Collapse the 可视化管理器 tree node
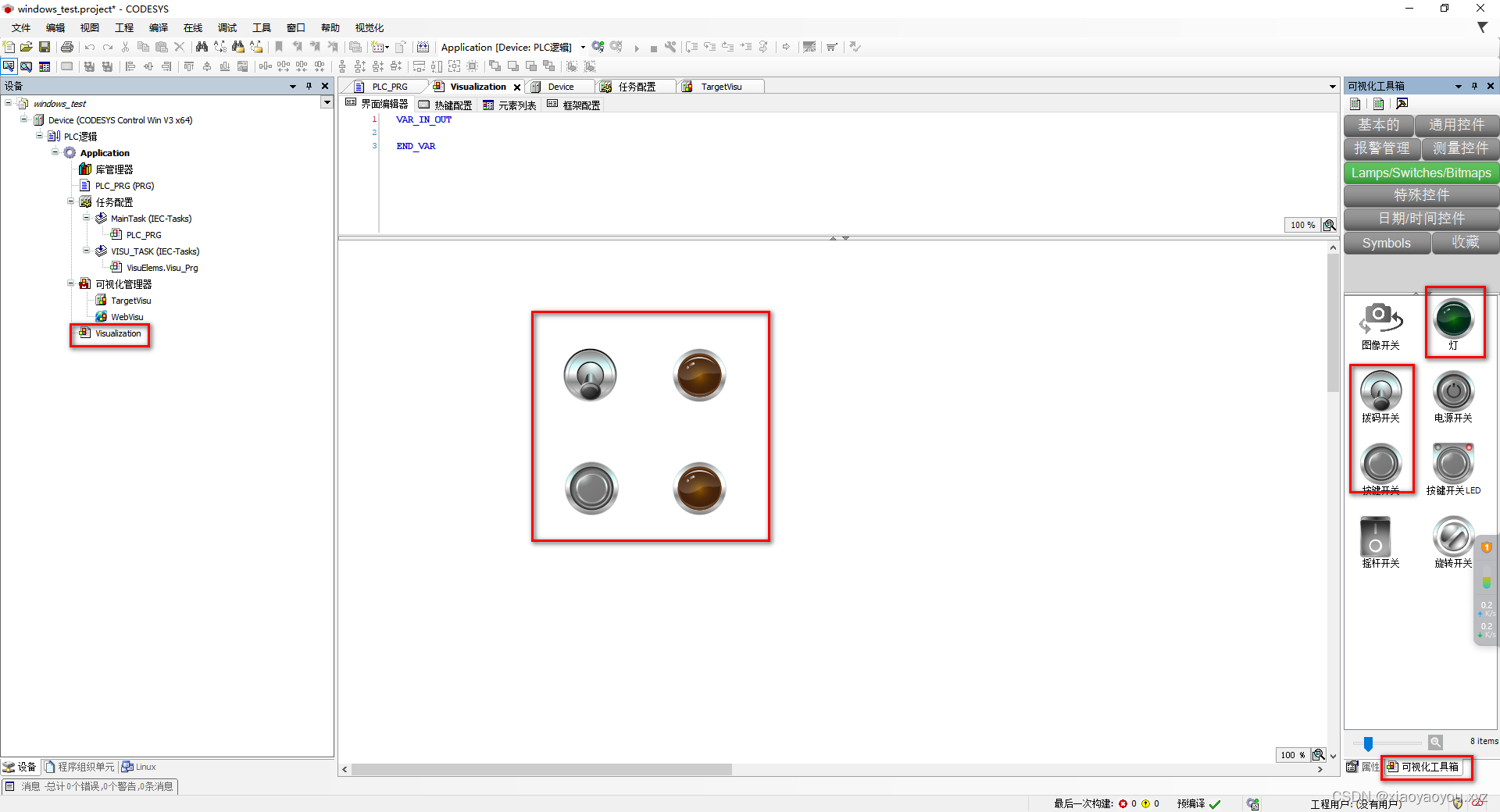The width and height of the screenshot is (1500, 812). click(x=71, y=283)
